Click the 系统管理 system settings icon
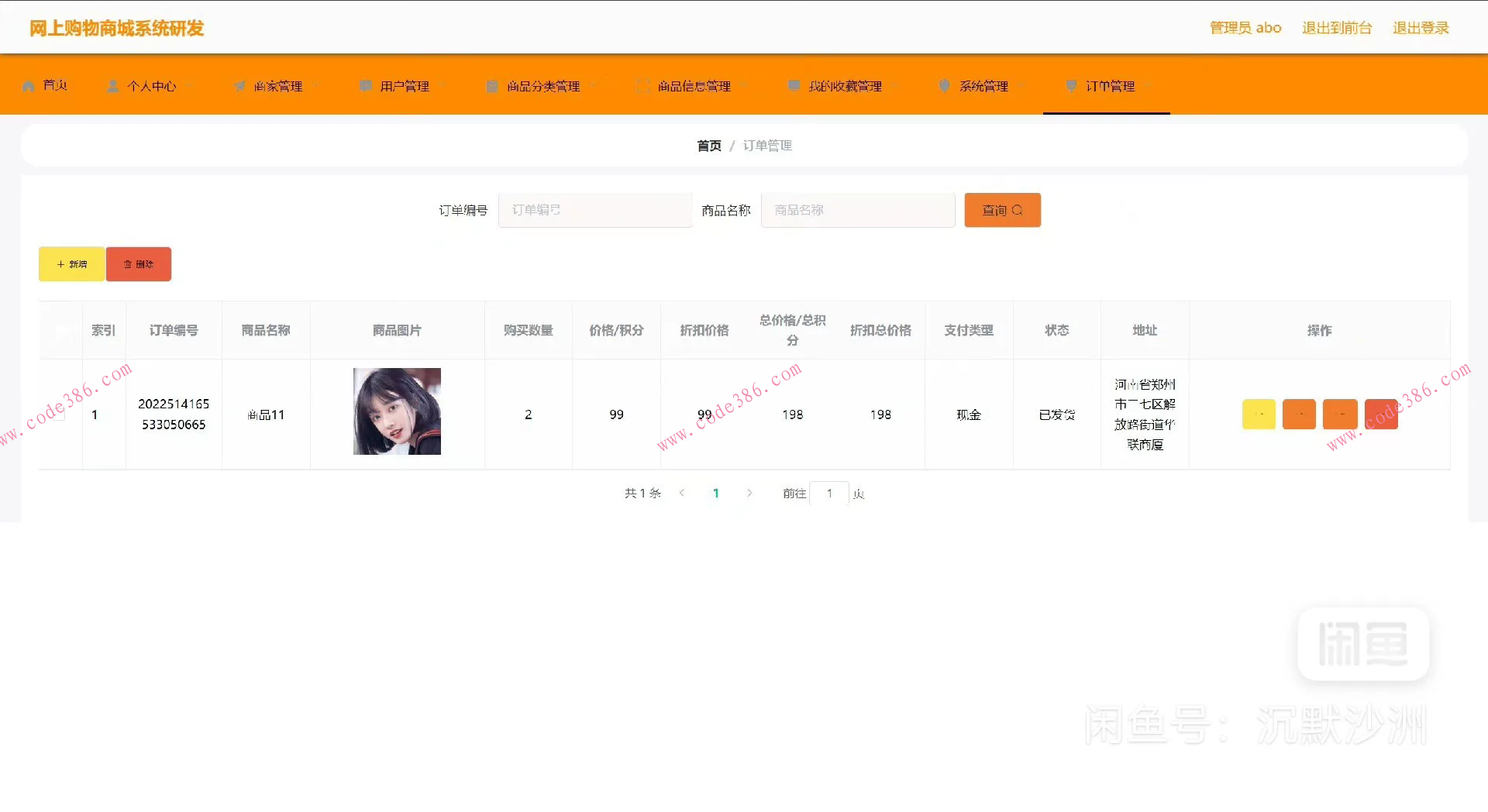 (x=944, y=86)
